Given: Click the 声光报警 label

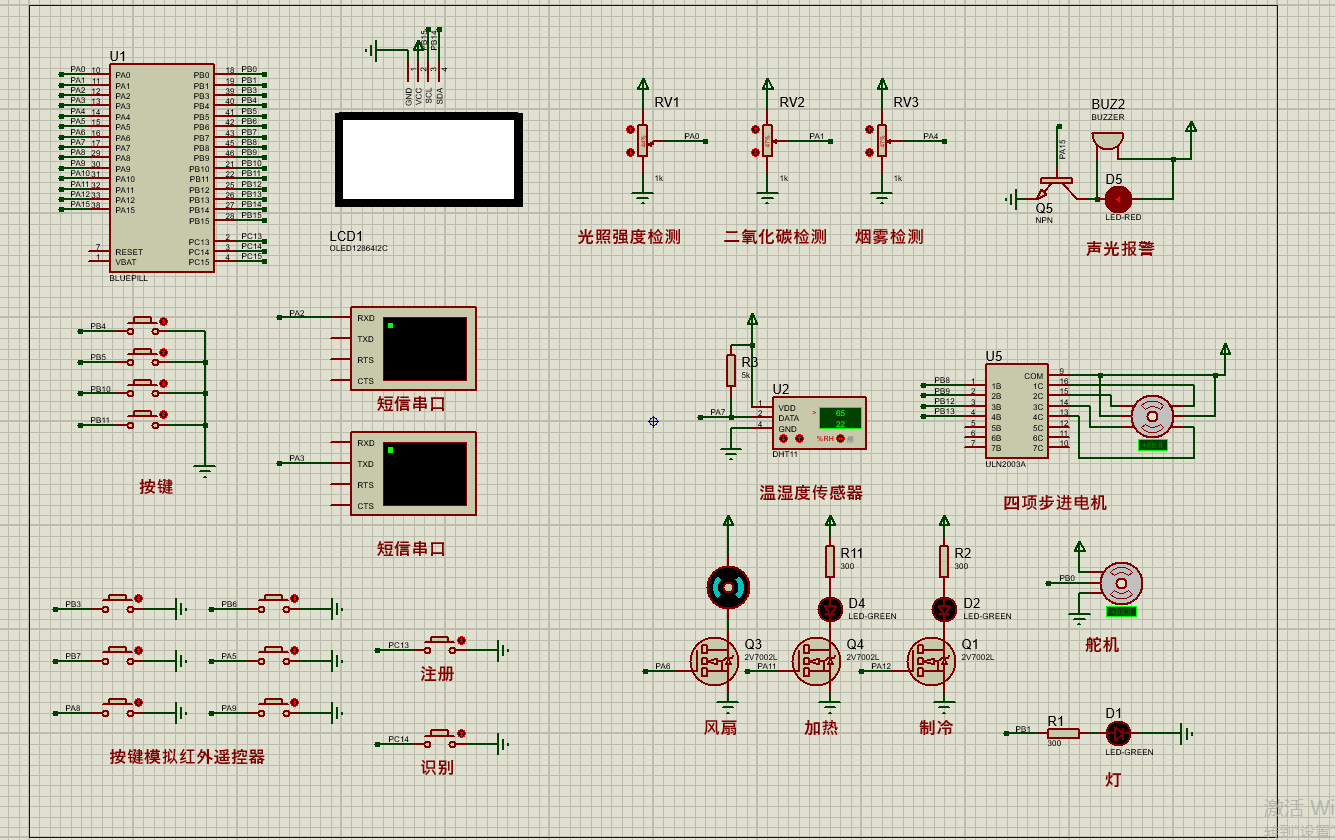Looking at the screenshot, I should tap(1120, 249).
